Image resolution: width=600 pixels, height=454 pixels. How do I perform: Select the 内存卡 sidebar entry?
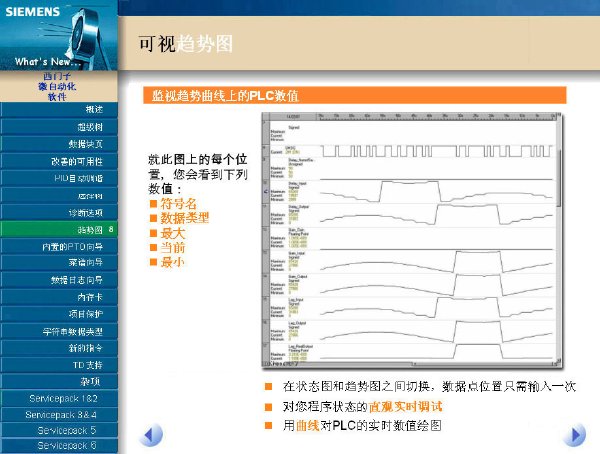pos(59,297)
